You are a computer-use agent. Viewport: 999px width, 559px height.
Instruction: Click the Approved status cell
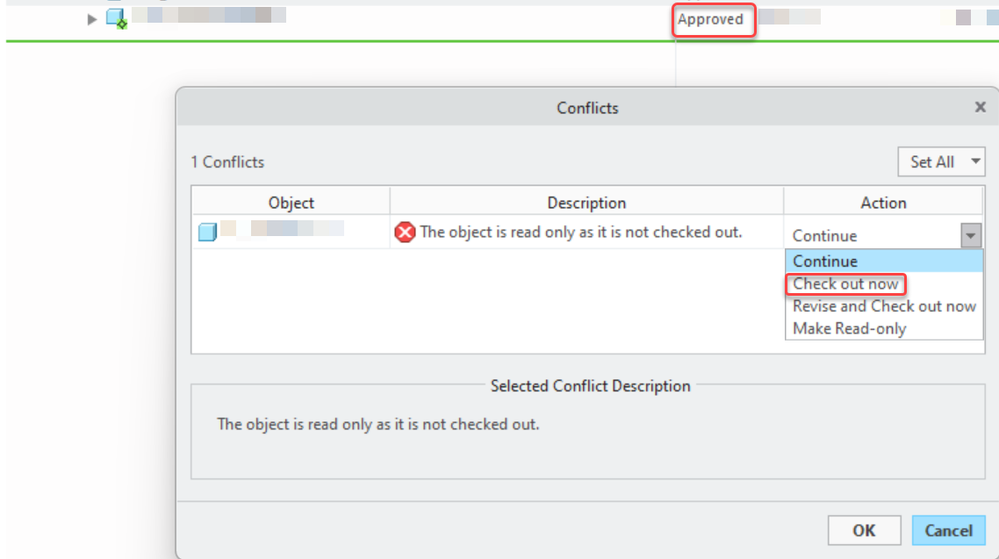pos(711,19)
